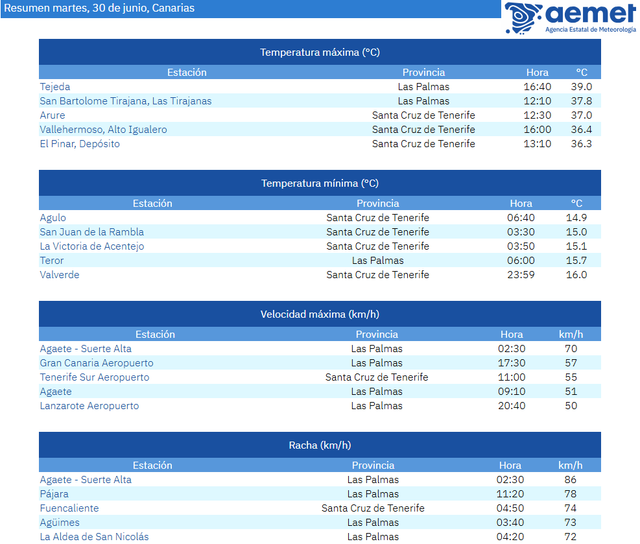
Task: Open La Aldea de San Nicolás station
Action: [94, 537]
